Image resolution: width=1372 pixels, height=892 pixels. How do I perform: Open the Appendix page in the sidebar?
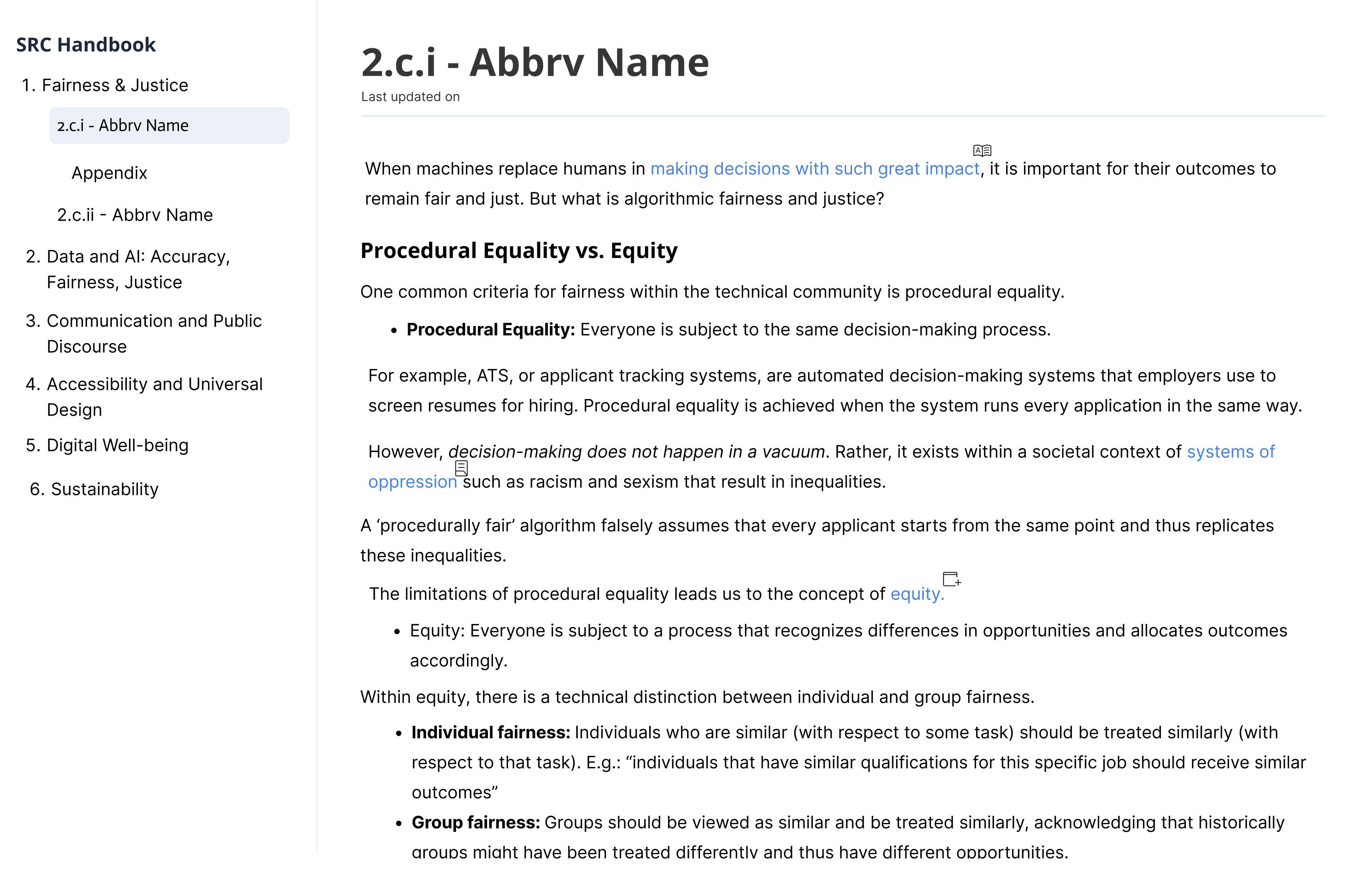click(x=110, y=173)
